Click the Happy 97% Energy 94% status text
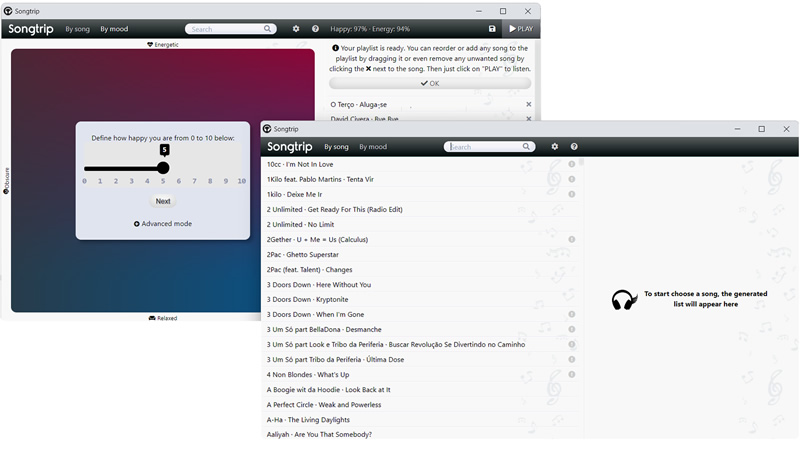The width and height of the screenshot is (800, 450). [x=370, y=29]
